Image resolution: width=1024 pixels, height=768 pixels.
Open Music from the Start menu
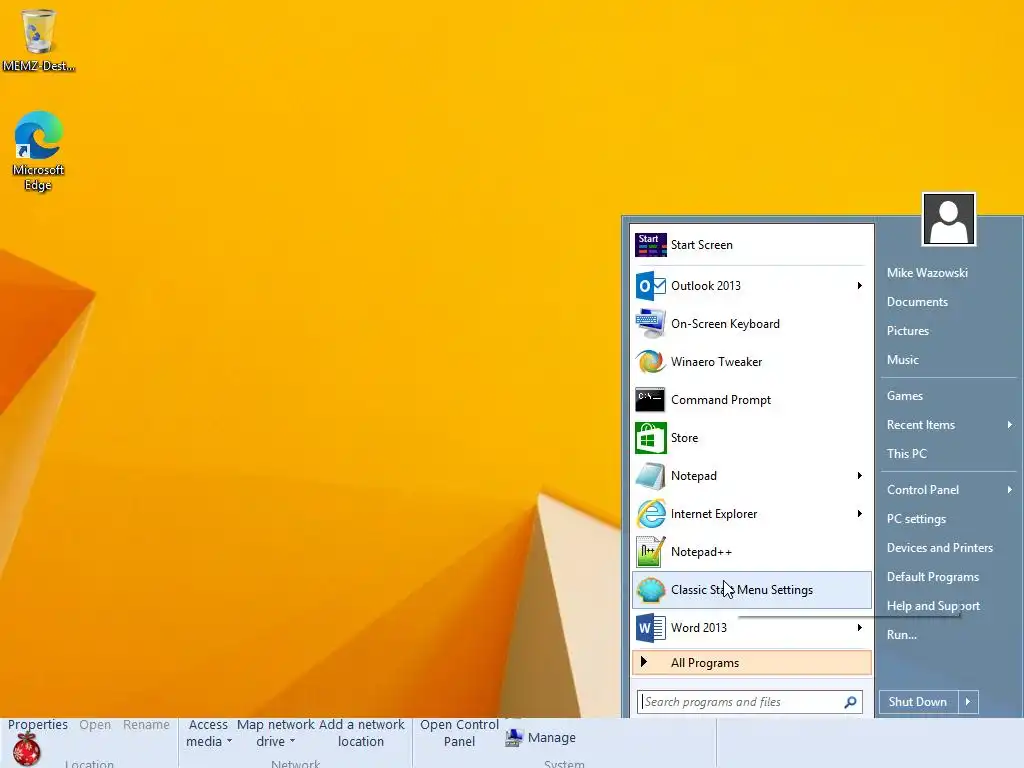coord(903,360)
